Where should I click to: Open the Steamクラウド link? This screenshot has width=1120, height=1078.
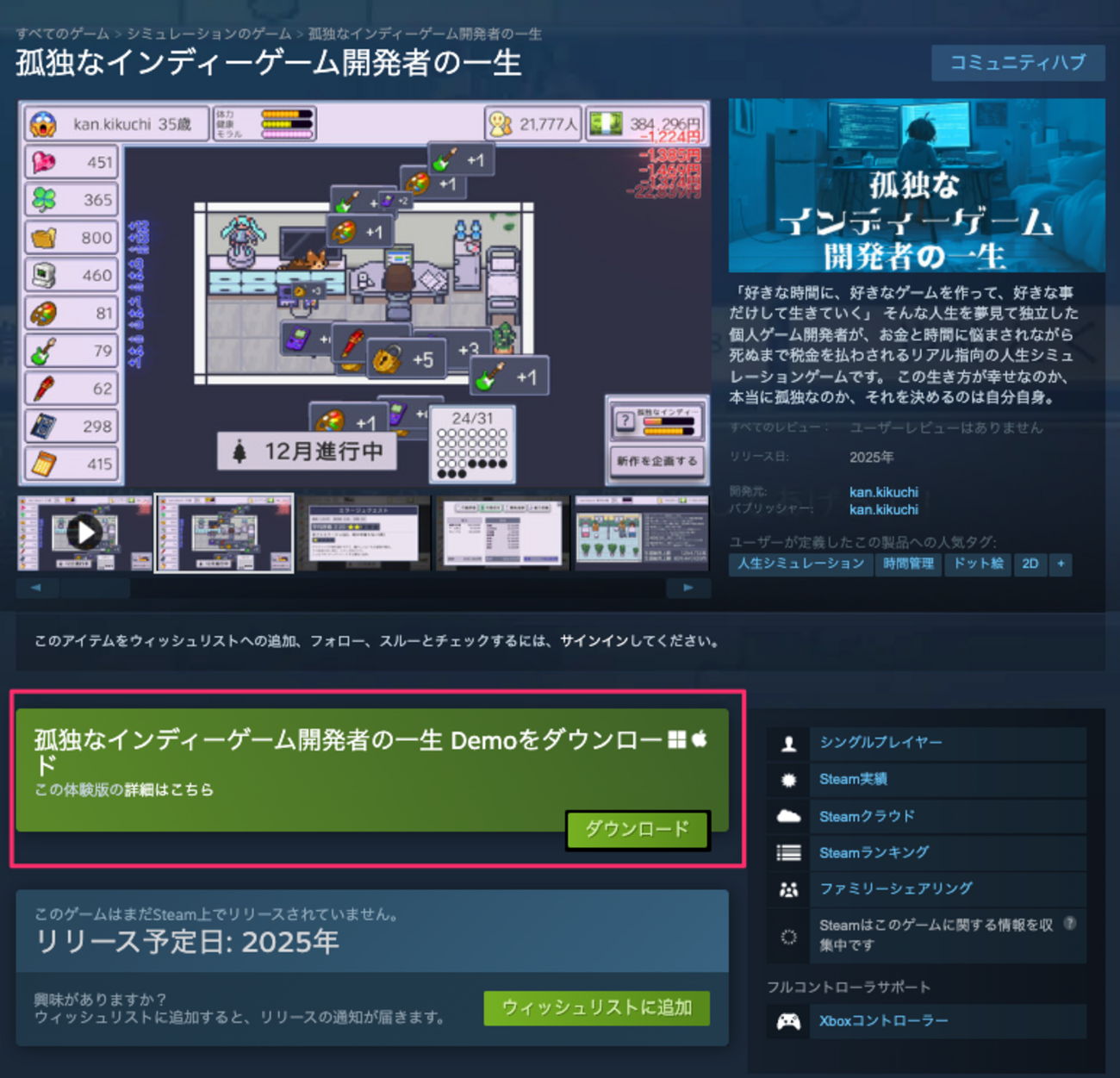coord(867,816)
